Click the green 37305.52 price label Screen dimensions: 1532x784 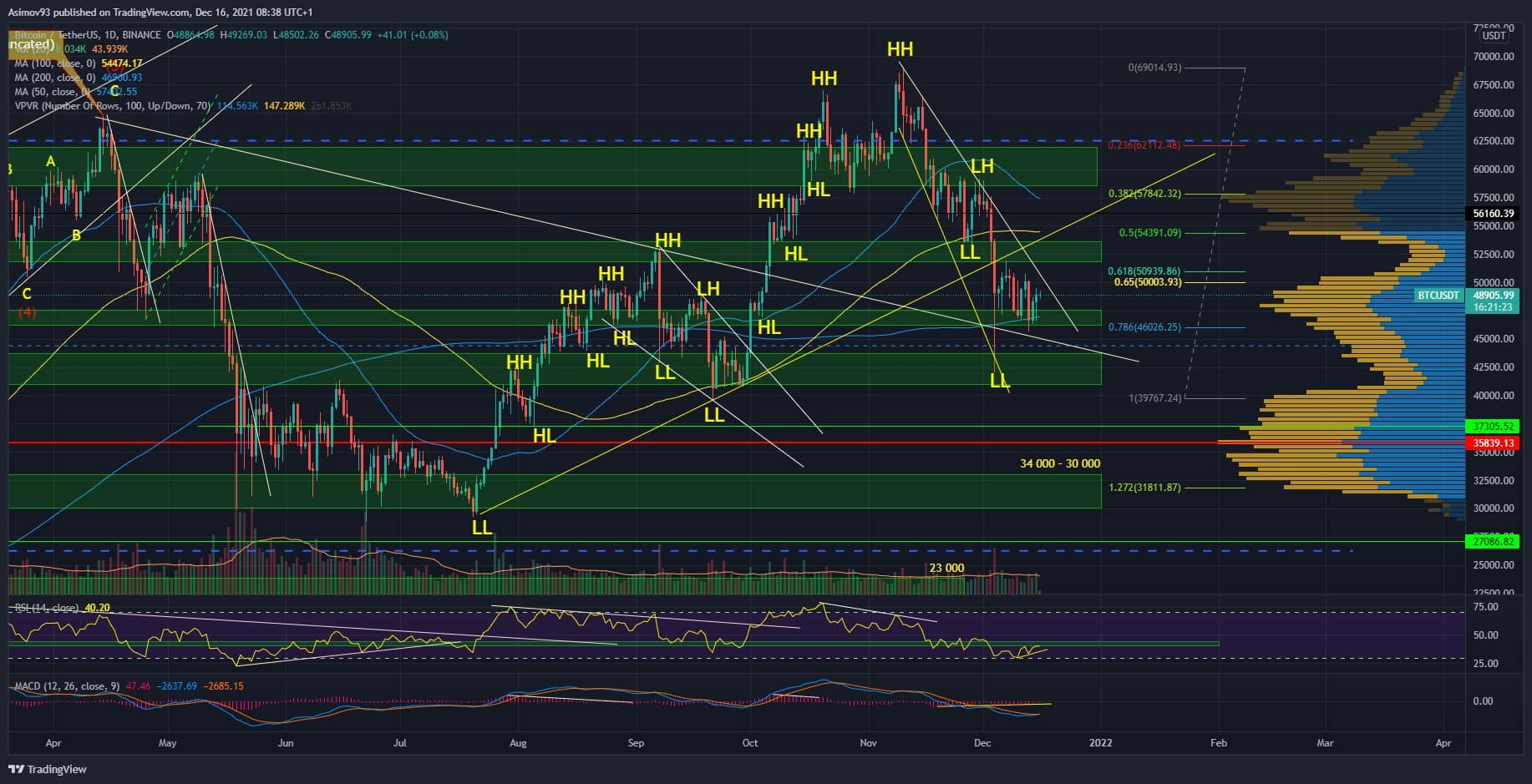[1494, 427]
